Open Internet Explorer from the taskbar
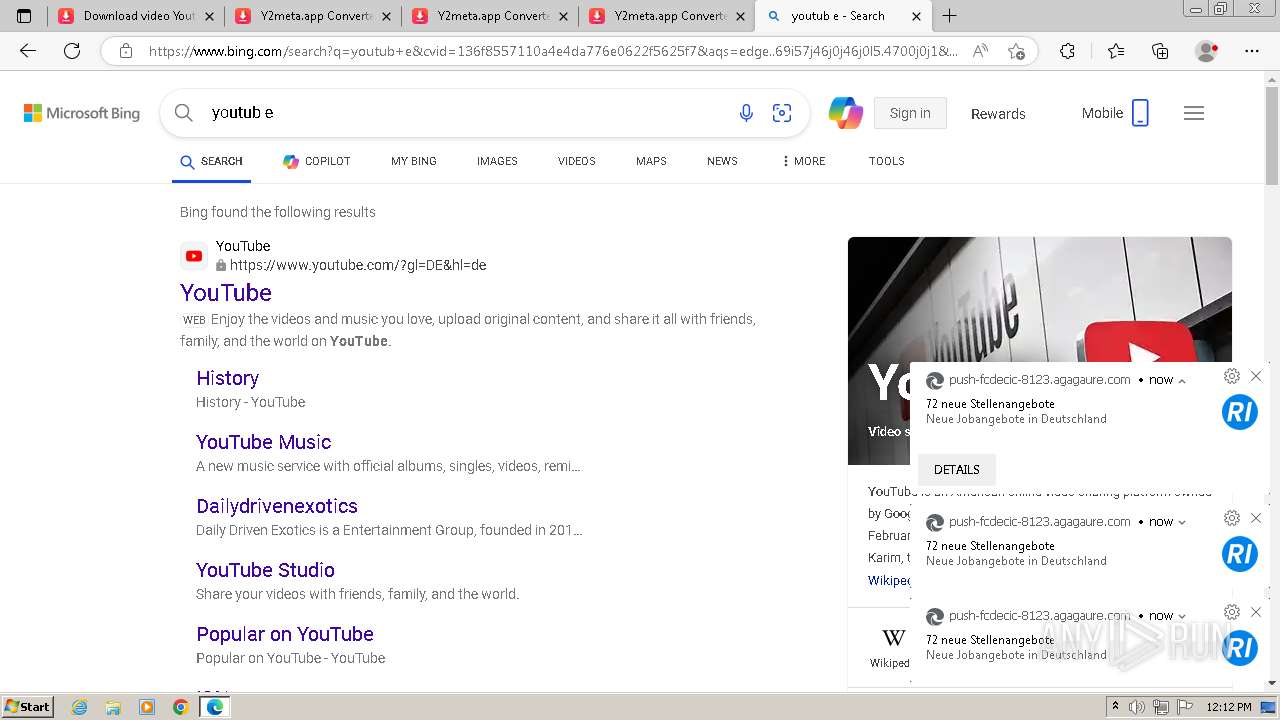The height and width of the screenshot is (720, 1280). pyautogui.click(x=80, y=707)
